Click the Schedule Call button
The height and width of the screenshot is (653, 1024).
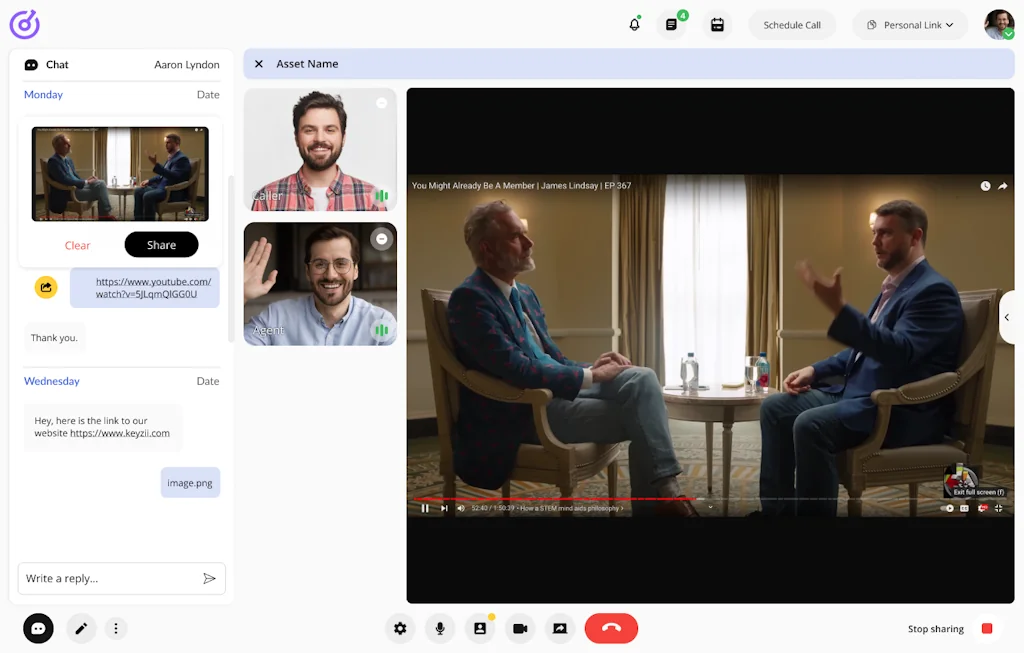(x=792, y=25)
